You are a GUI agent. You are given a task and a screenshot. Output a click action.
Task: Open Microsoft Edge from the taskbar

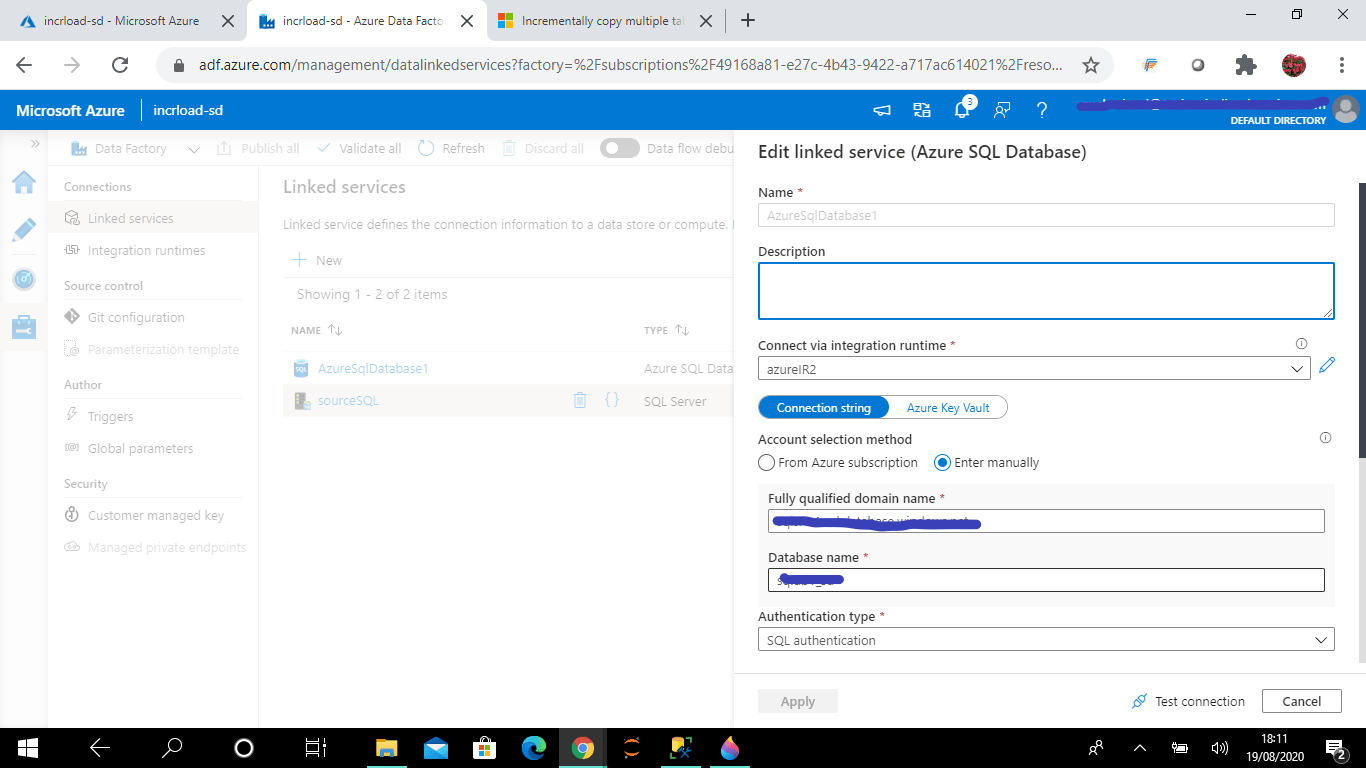coord(534,747)
